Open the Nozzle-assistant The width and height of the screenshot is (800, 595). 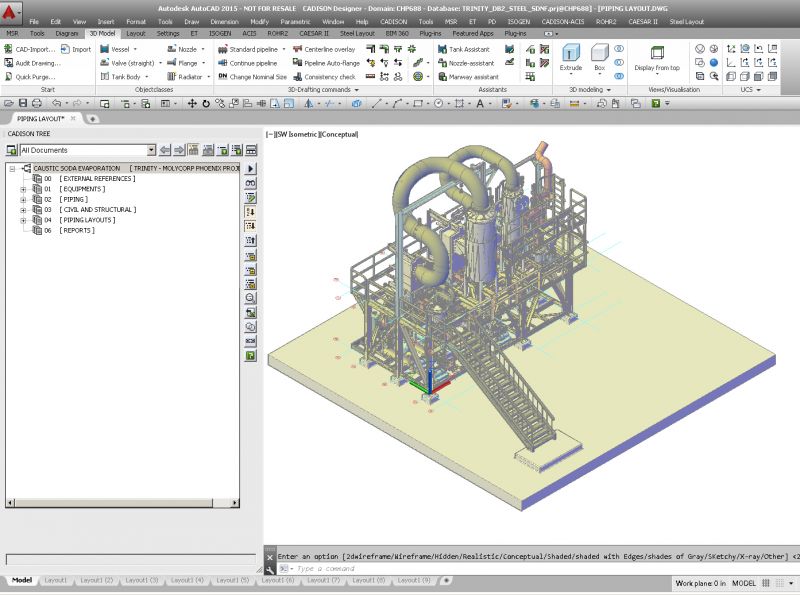(466, 63)
